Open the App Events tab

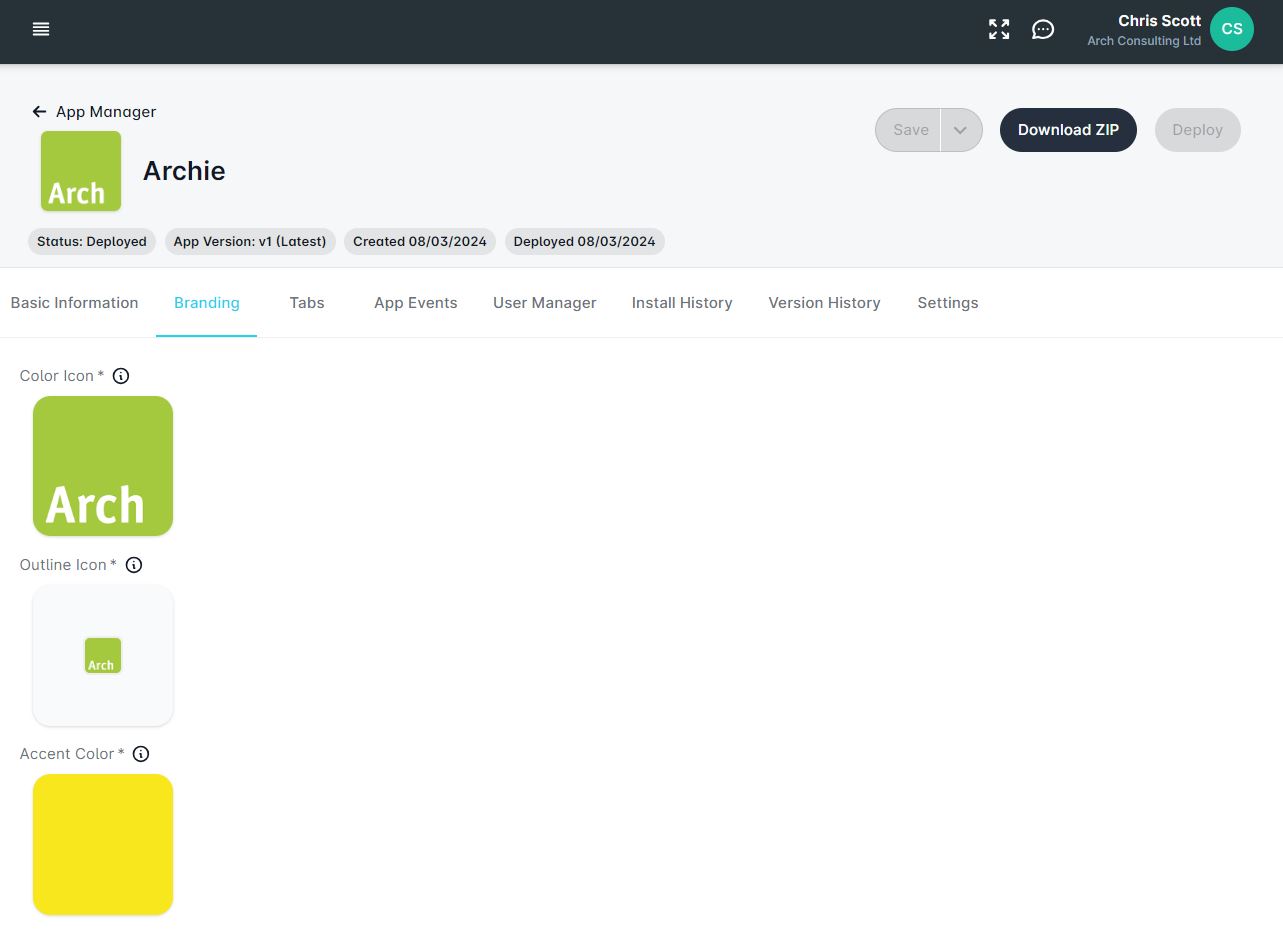tap(415, 302)
